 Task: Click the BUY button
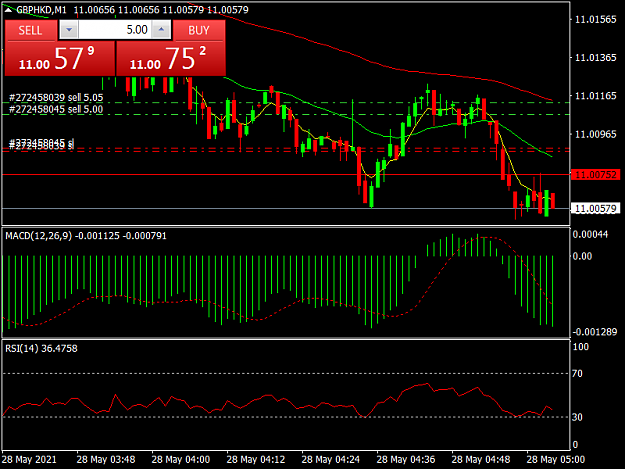pyautogui.click(x=199, y=30)
